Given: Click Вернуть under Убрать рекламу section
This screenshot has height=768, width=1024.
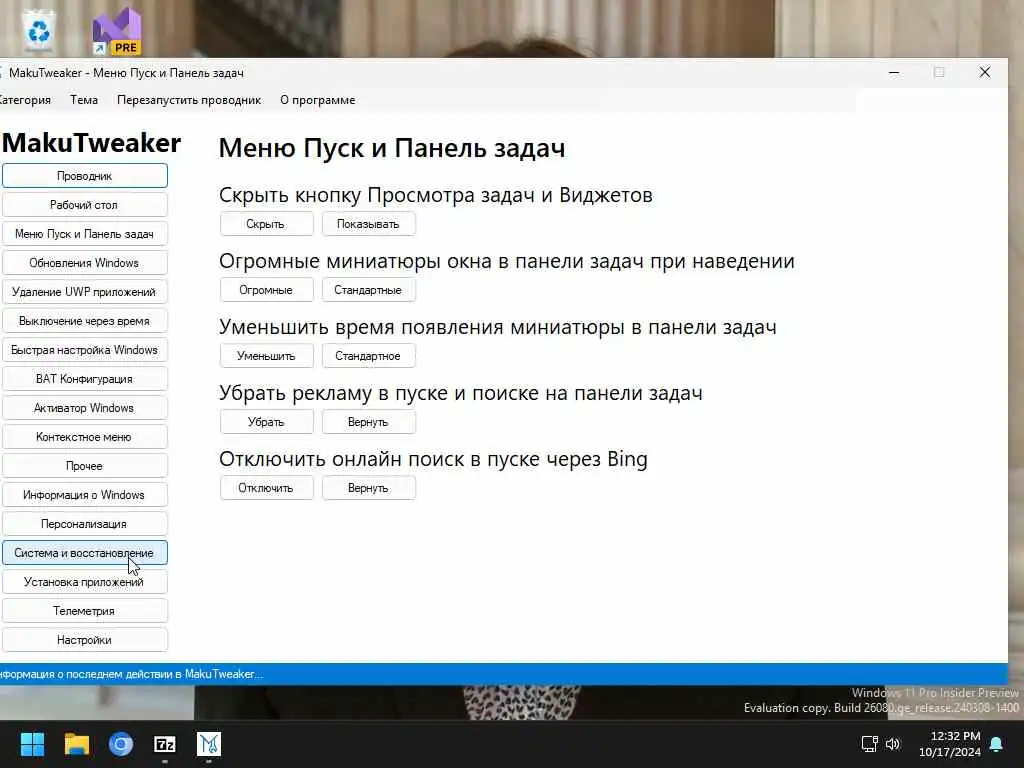Looking at the screenshot, I should click(368, 422).
